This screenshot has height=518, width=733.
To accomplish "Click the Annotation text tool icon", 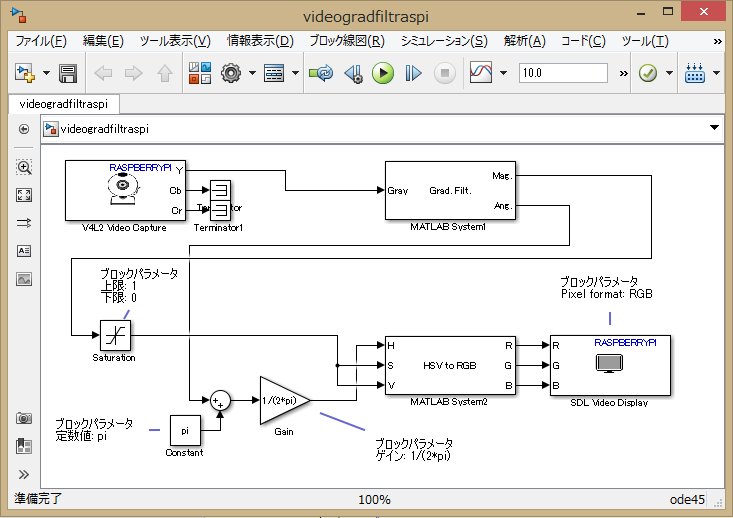I will (24, 251).
